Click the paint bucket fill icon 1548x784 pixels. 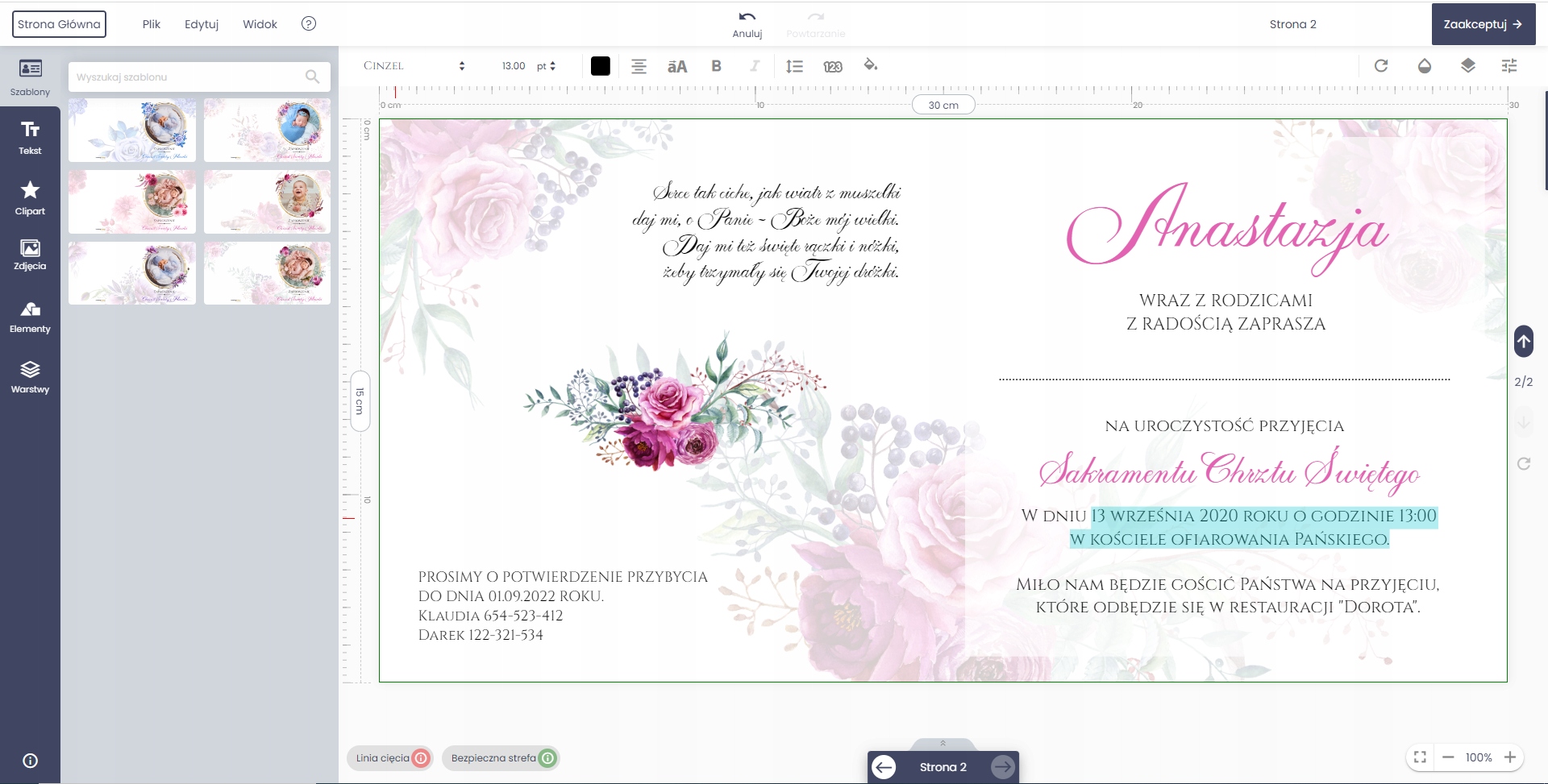point(870,65)
